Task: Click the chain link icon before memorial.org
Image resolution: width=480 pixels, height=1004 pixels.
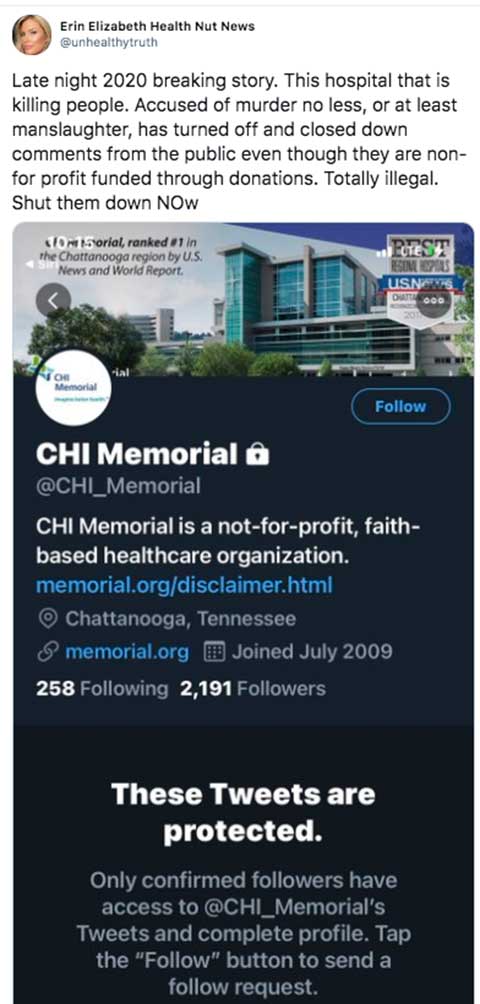Action: pyautogui.click(x=47, y=652)
